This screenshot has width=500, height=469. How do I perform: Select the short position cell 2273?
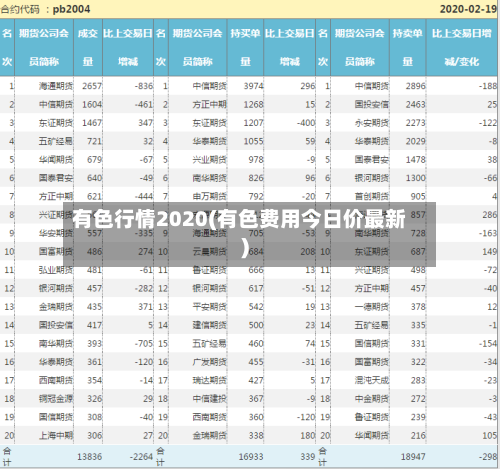click(416, 123)
